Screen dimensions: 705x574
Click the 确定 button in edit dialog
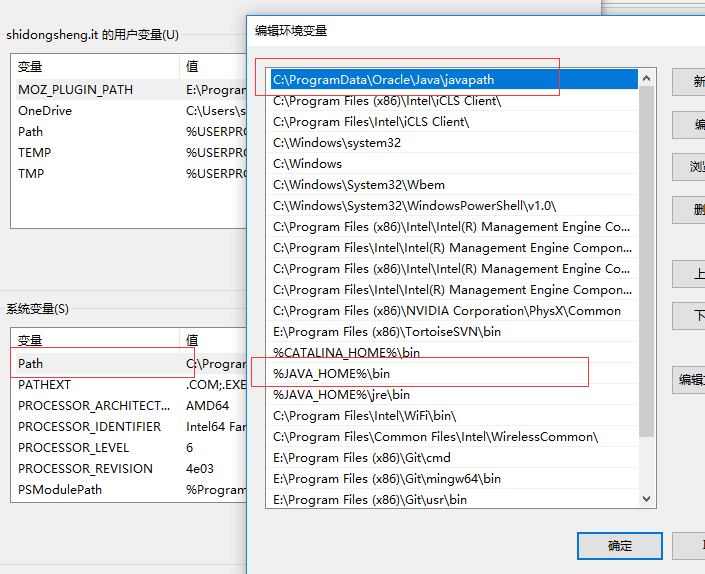[x=620, y=546]
